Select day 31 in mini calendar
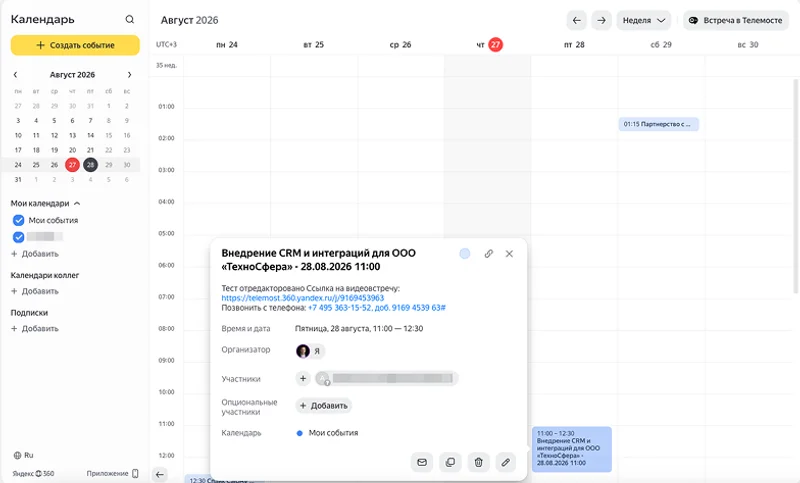 click(x=18, y=180)
